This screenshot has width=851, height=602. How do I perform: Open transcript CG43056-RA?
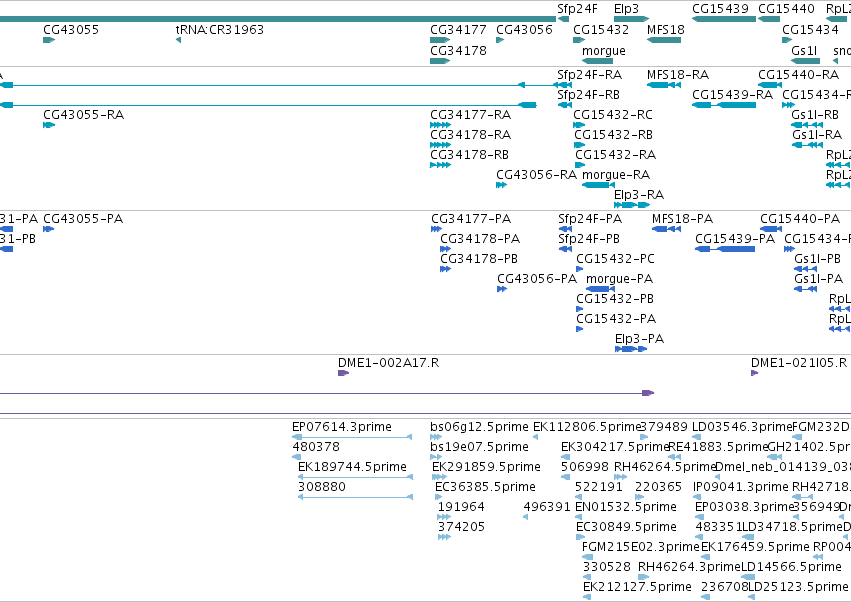(536, 175)
